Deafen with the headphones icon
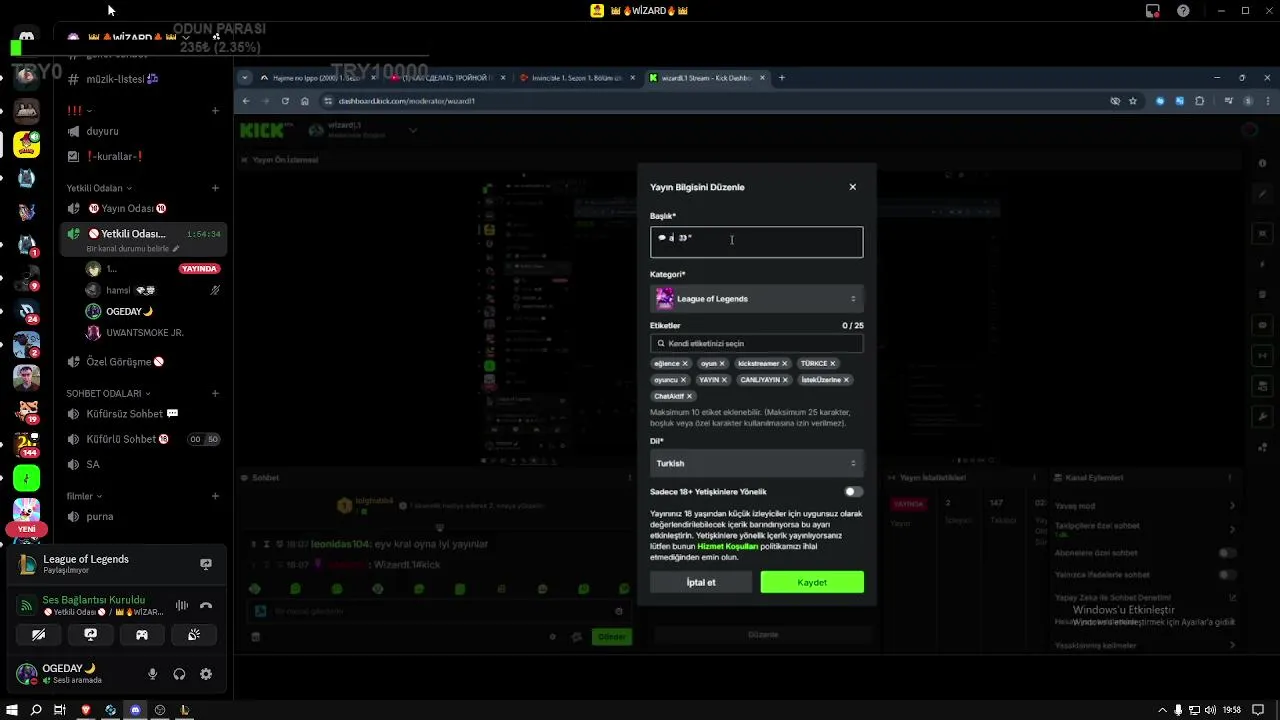 point(179,674)
